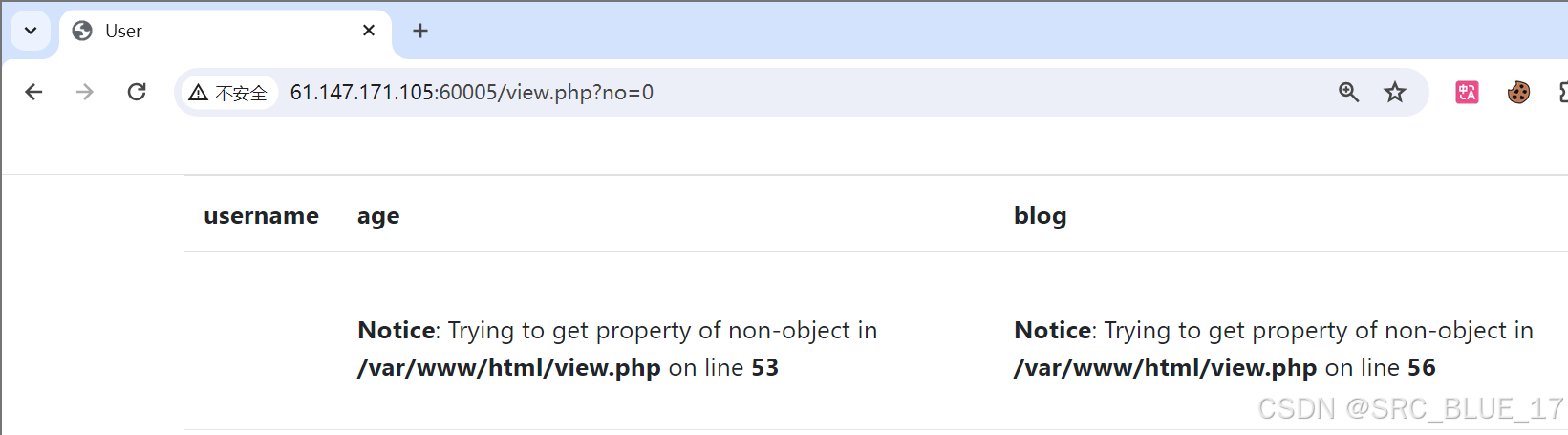Click the notice mentioning line 56
Image resolution: width=1568 pixels, height=435 pixels.
click(x=1274, y=349)
